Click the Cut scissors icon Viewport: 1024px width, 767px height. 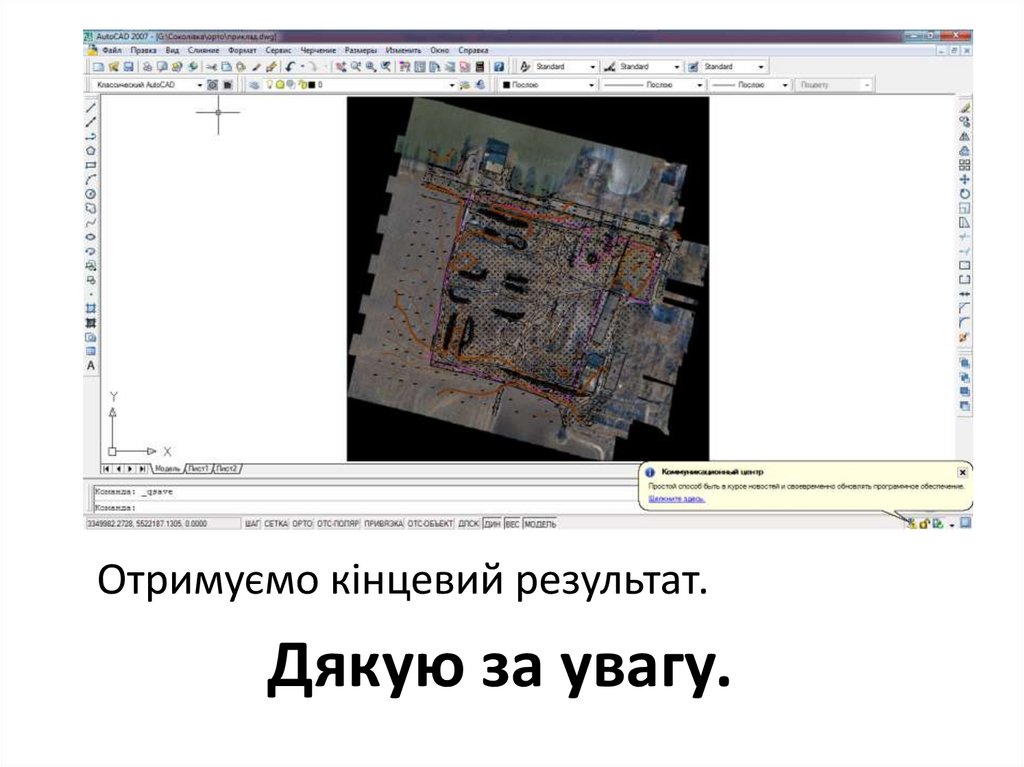[212, 67]
